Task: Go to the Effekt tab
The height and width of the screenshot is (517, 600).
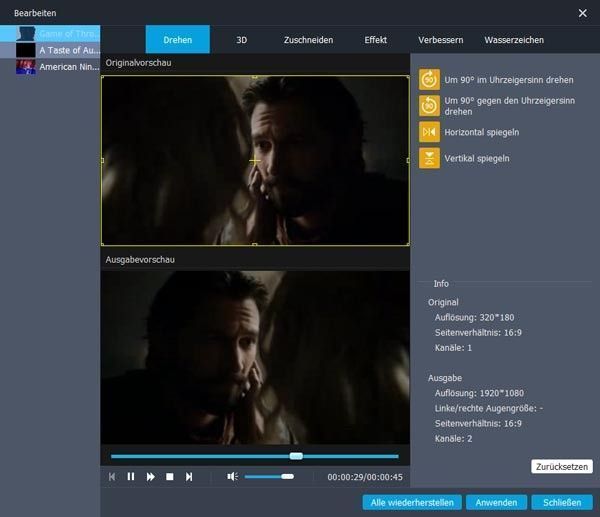Action: pyautogui.click(x=375, y=40)
